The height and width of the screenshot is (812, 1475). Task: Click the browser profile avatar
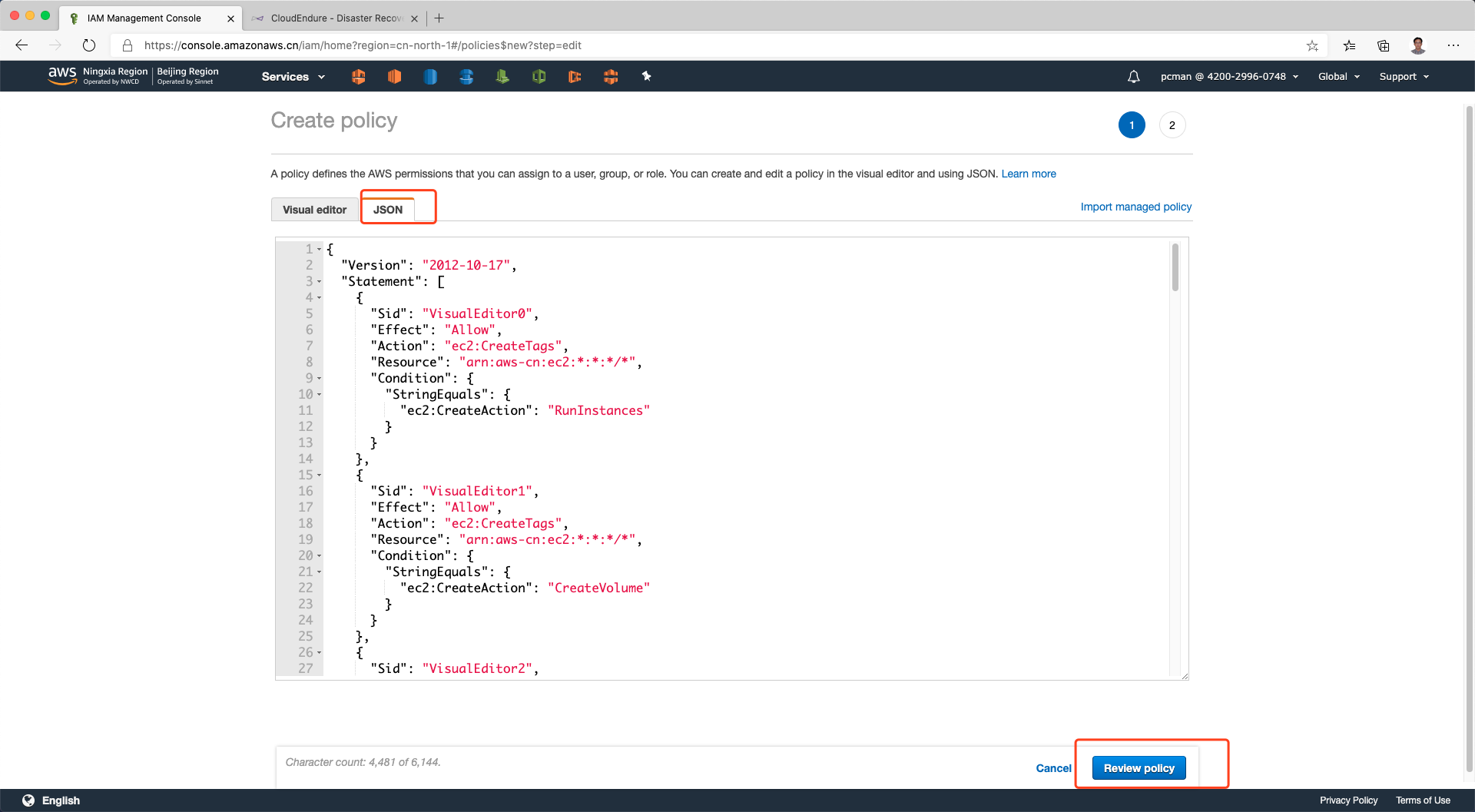1418,45
